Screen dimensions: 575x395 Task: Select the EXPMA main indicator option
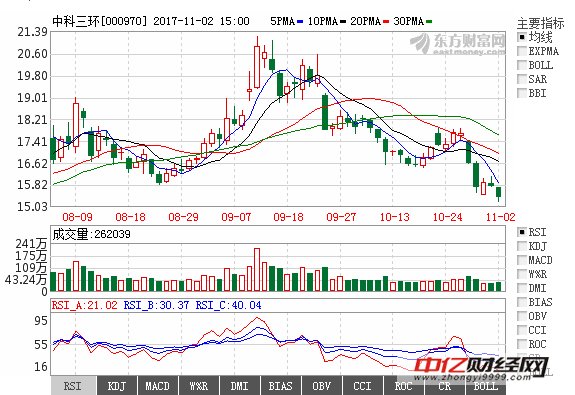pos(522,51)
